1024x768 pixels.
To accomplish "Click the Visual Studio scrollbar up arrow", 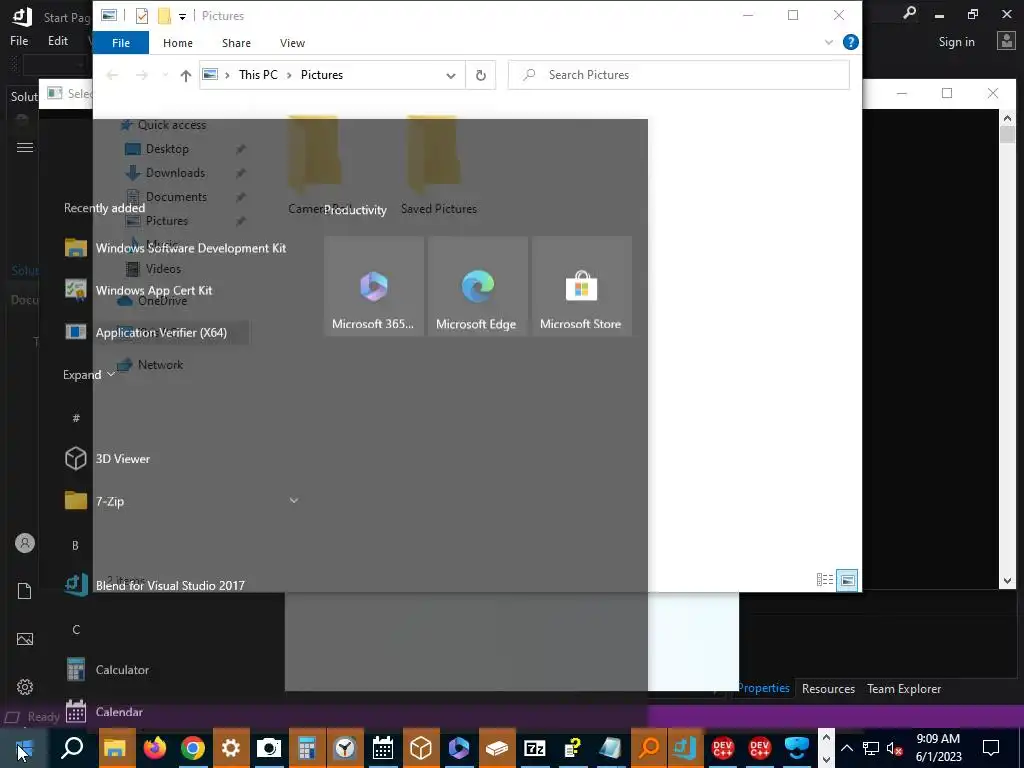I will [1007, 118].
